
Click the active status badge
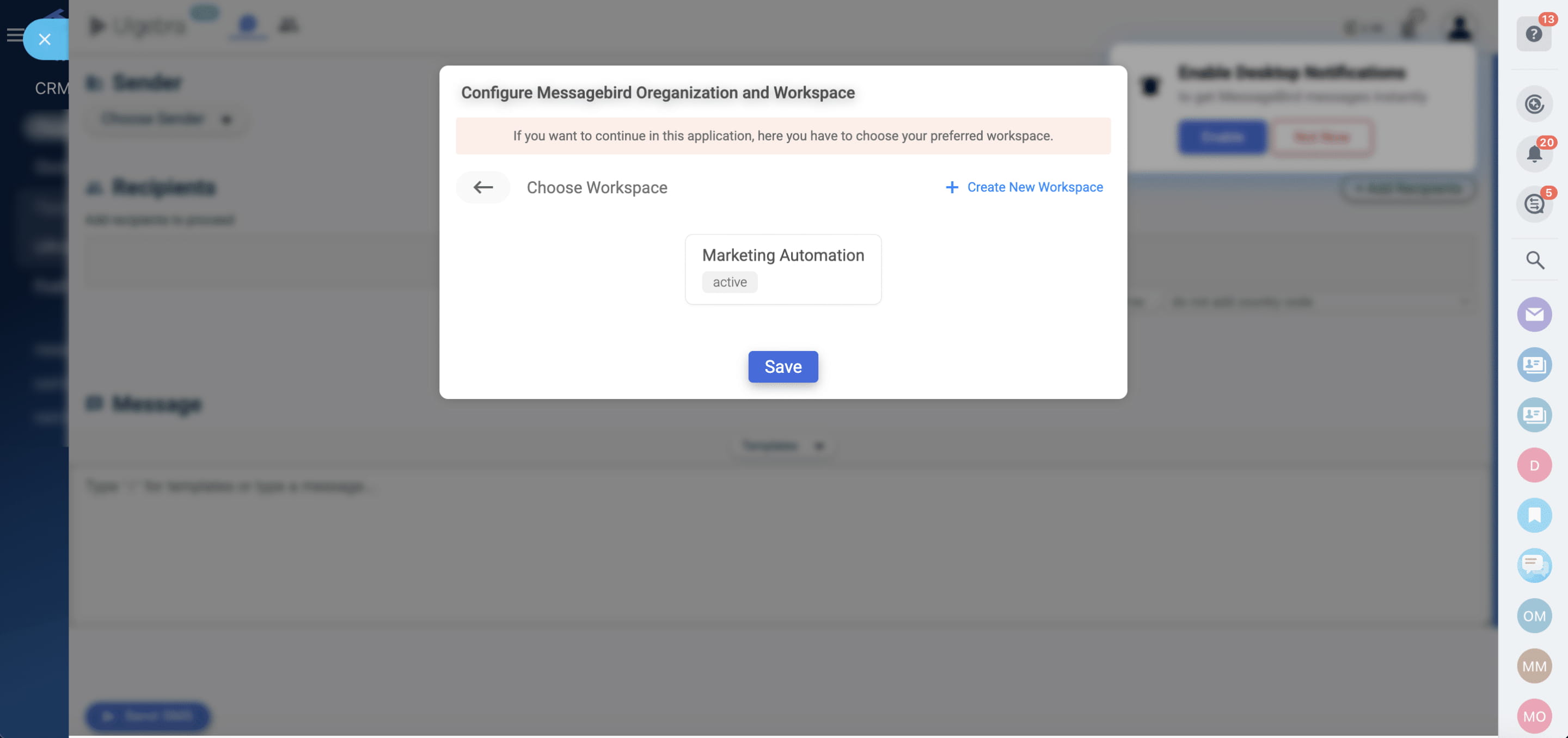click(x=729, y=282)
